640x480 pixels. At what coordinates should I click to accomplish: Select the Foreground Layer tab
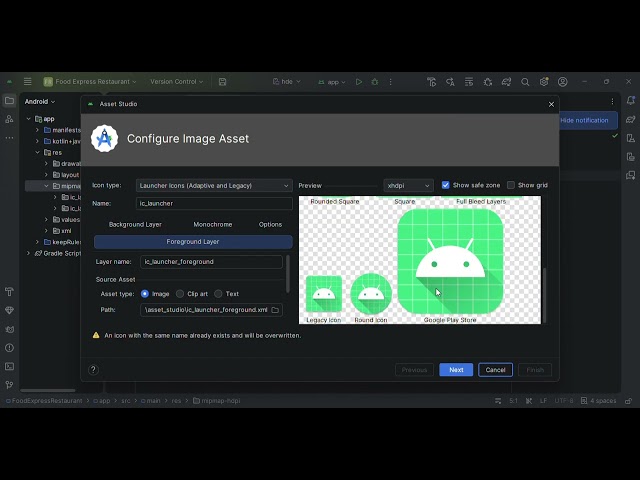pos(193,242)
